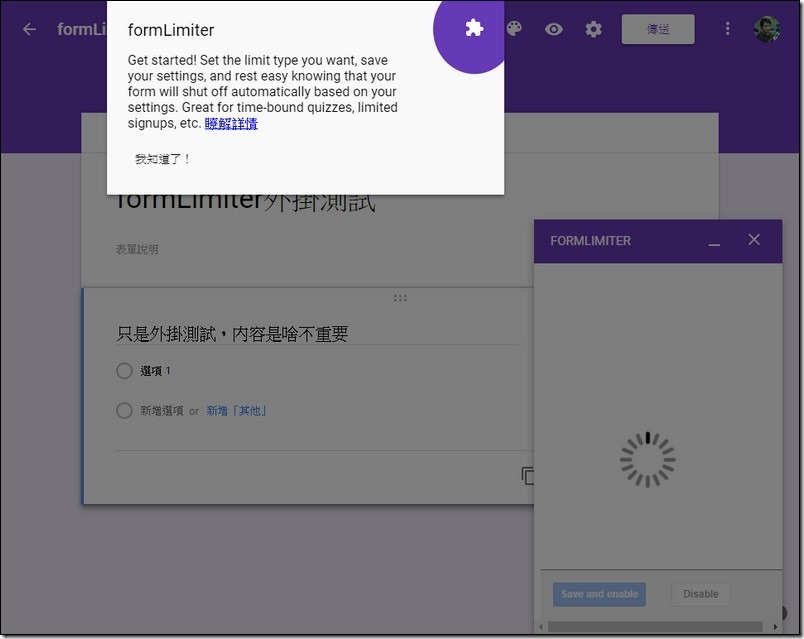Preview the form with eye icon
The width and height of the screenshot is (804, 639).
click(554, 29)
